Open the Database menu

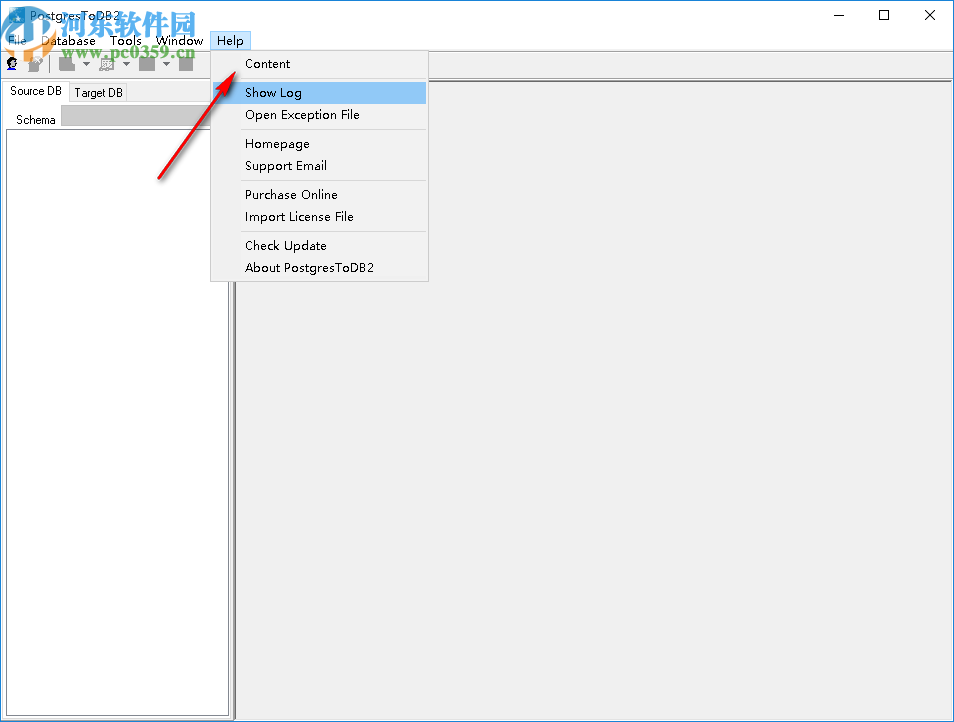pos(68,40)
